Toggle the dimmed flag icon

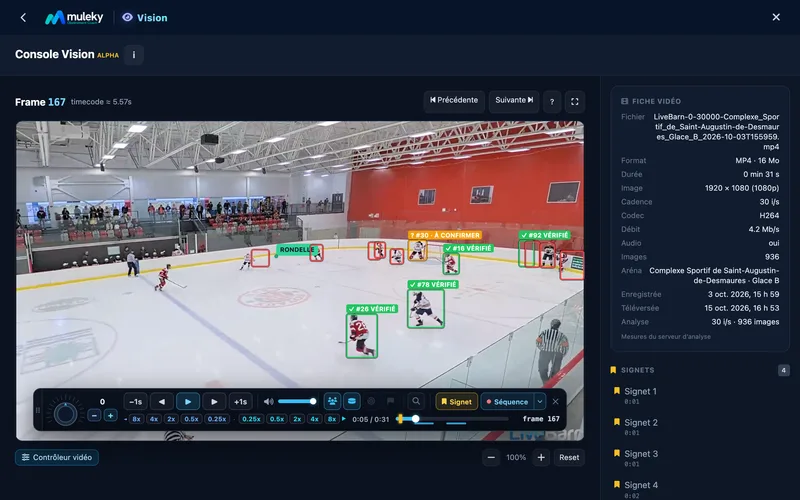(390, 402)
